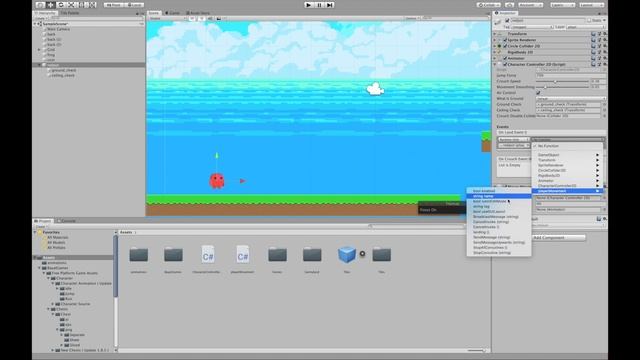Adjust the Movement Smoothing slider
640x360 pixels.
coord(562,87)
